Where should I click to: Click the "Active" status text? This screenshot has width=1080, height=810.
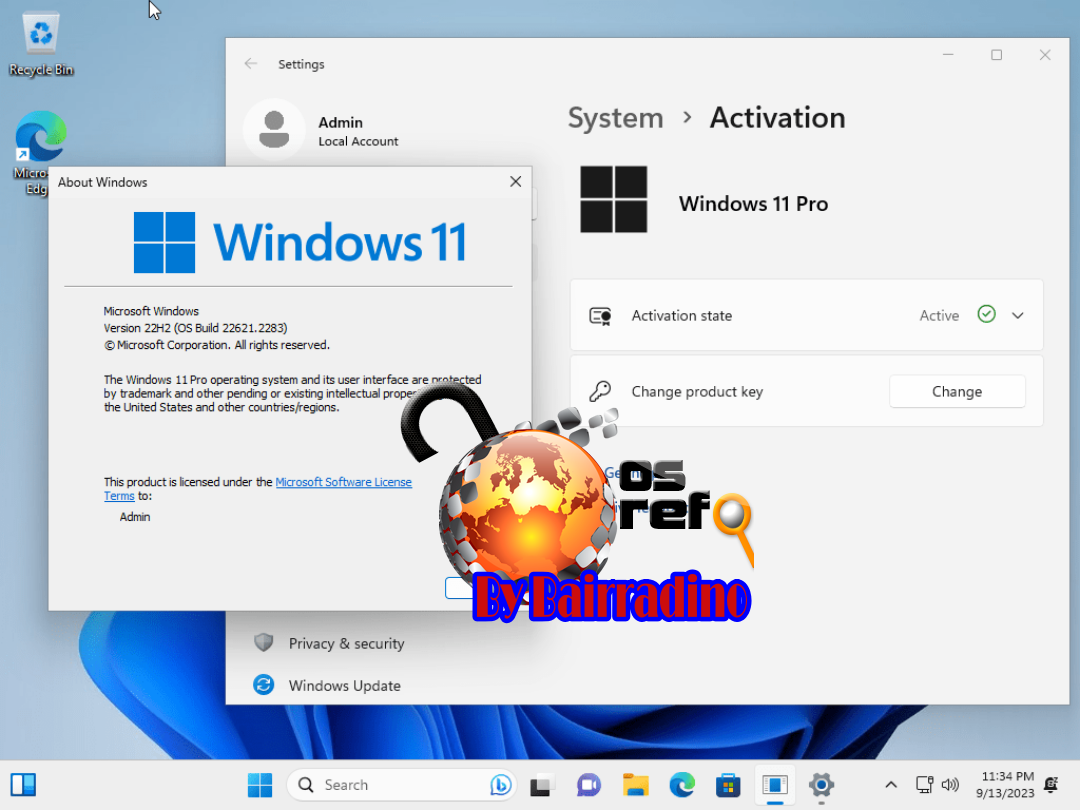pos(939,315)
